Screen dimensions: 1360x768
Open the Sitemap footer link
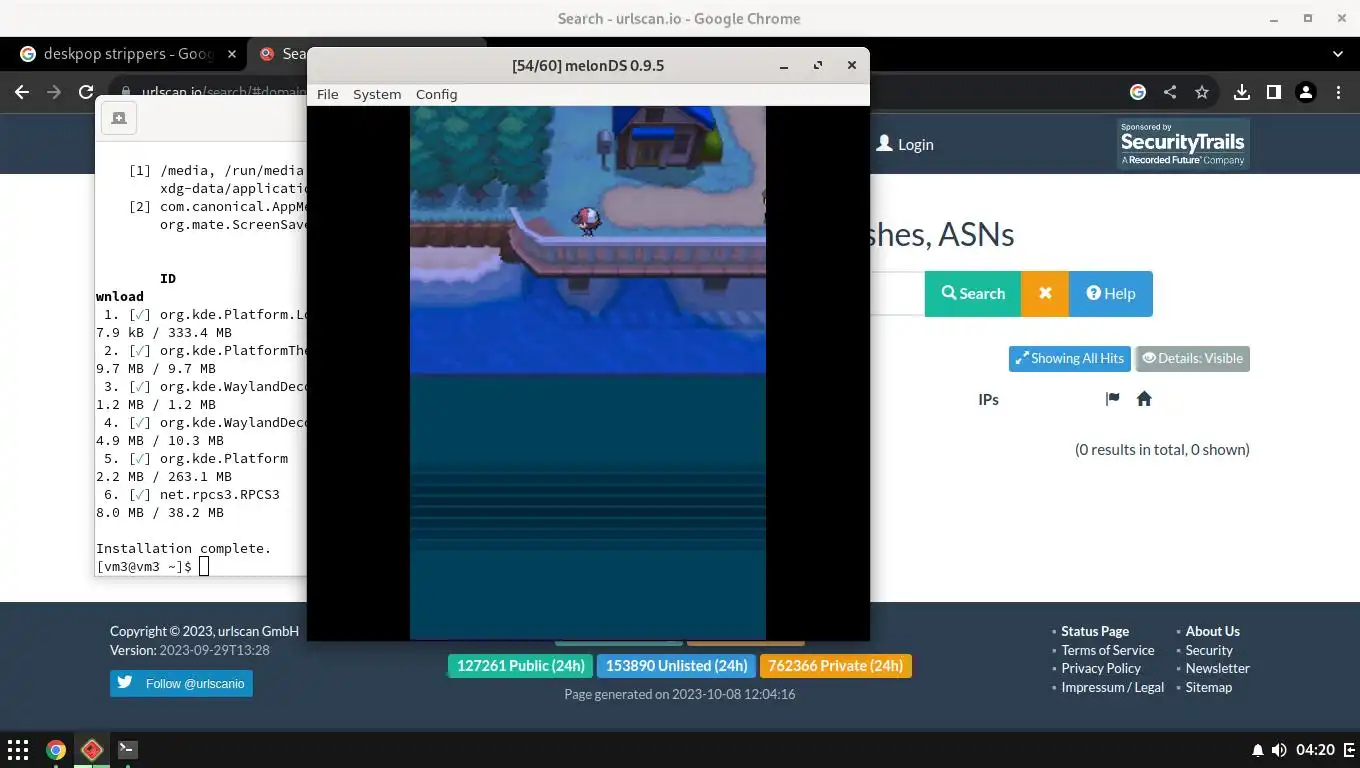(x=1209, y=687)
